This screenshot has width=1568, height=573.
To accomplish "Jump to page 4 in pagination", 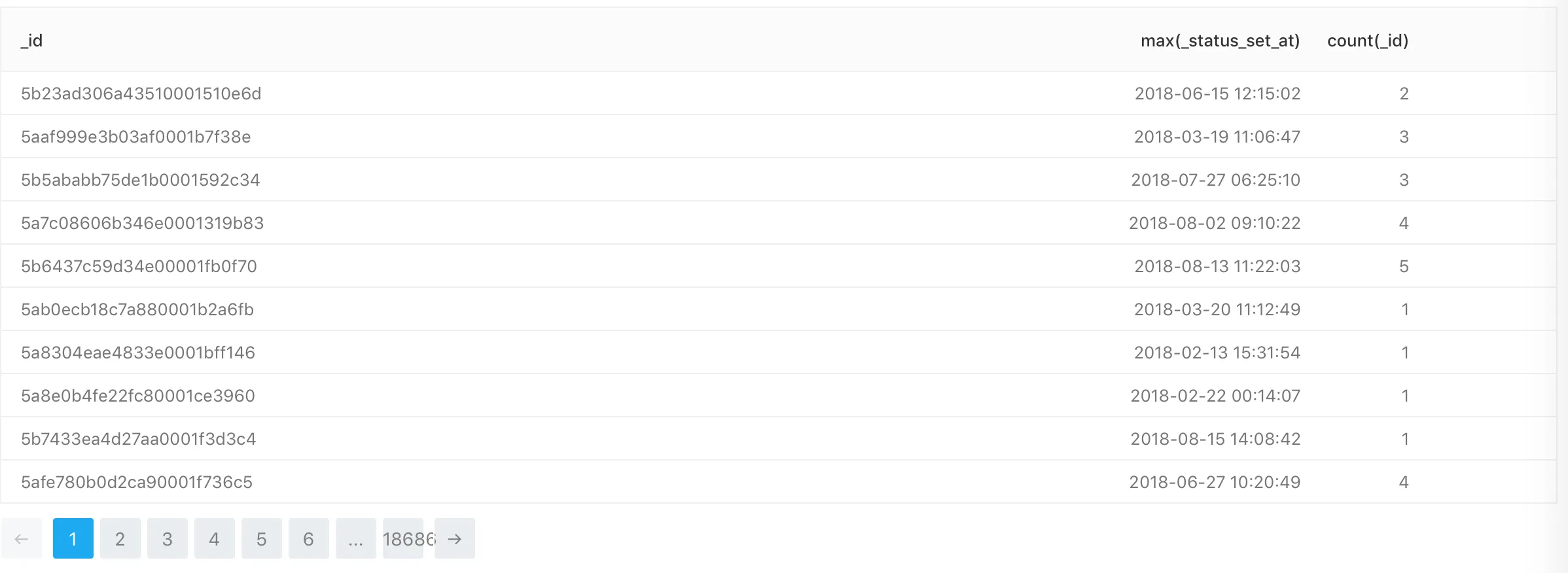I will (214, 538).
